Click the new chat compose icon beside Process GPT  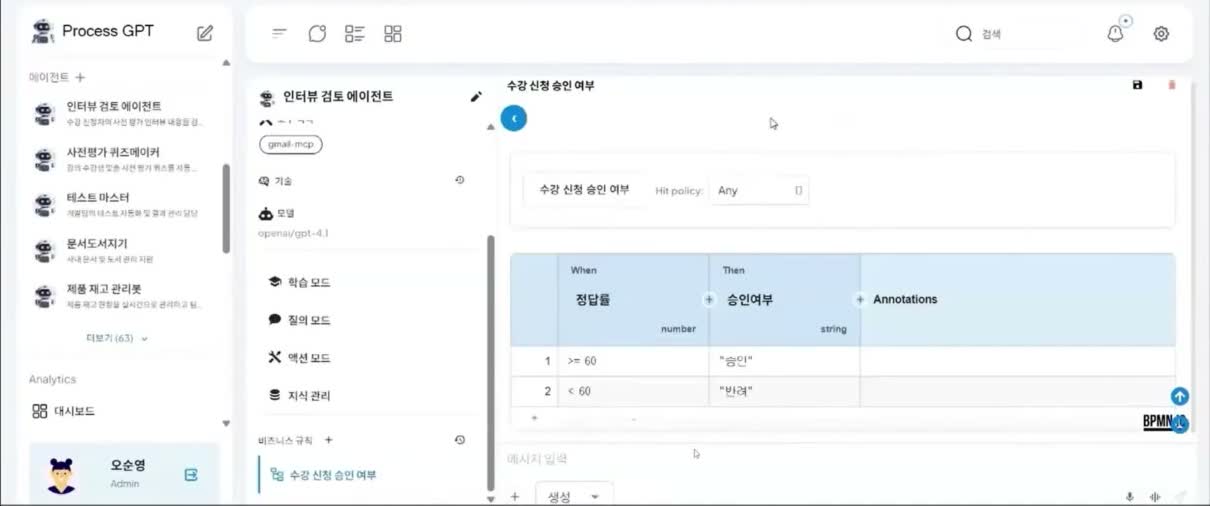205,33
